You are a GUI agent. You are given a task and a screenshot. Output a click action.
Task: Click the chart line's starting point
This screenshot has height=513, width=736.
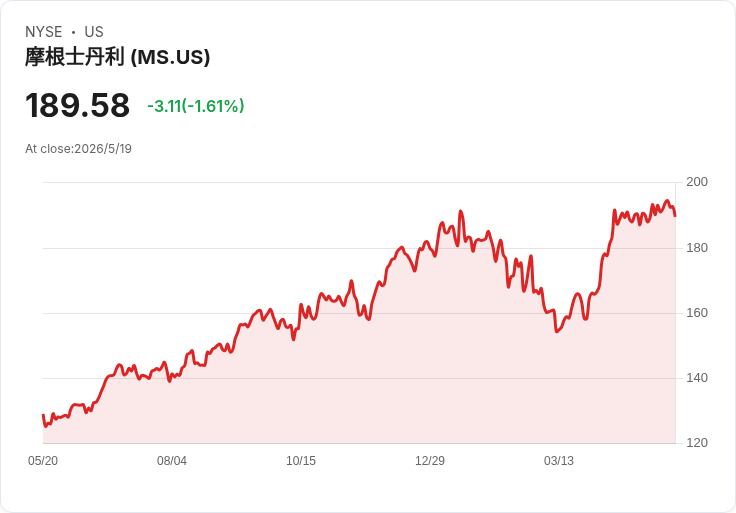pyautogui.click(x=43, y=415)
